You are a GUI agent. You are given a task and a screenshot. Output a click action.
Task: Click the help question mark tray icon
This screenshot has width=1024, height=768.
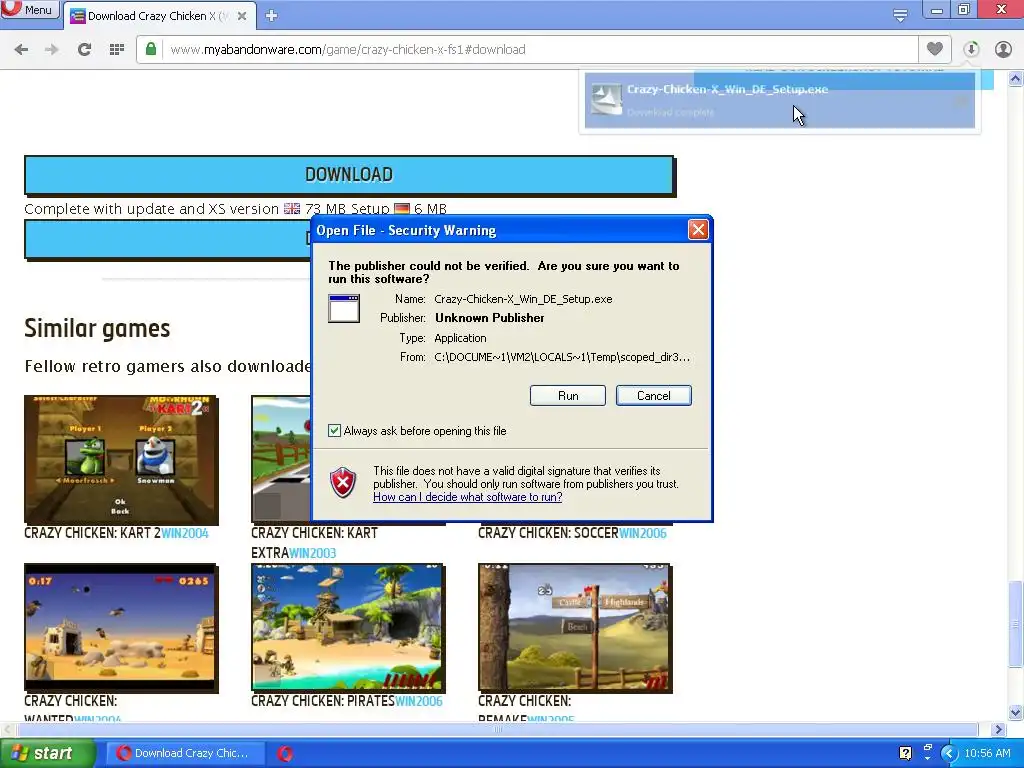point(905,753)
